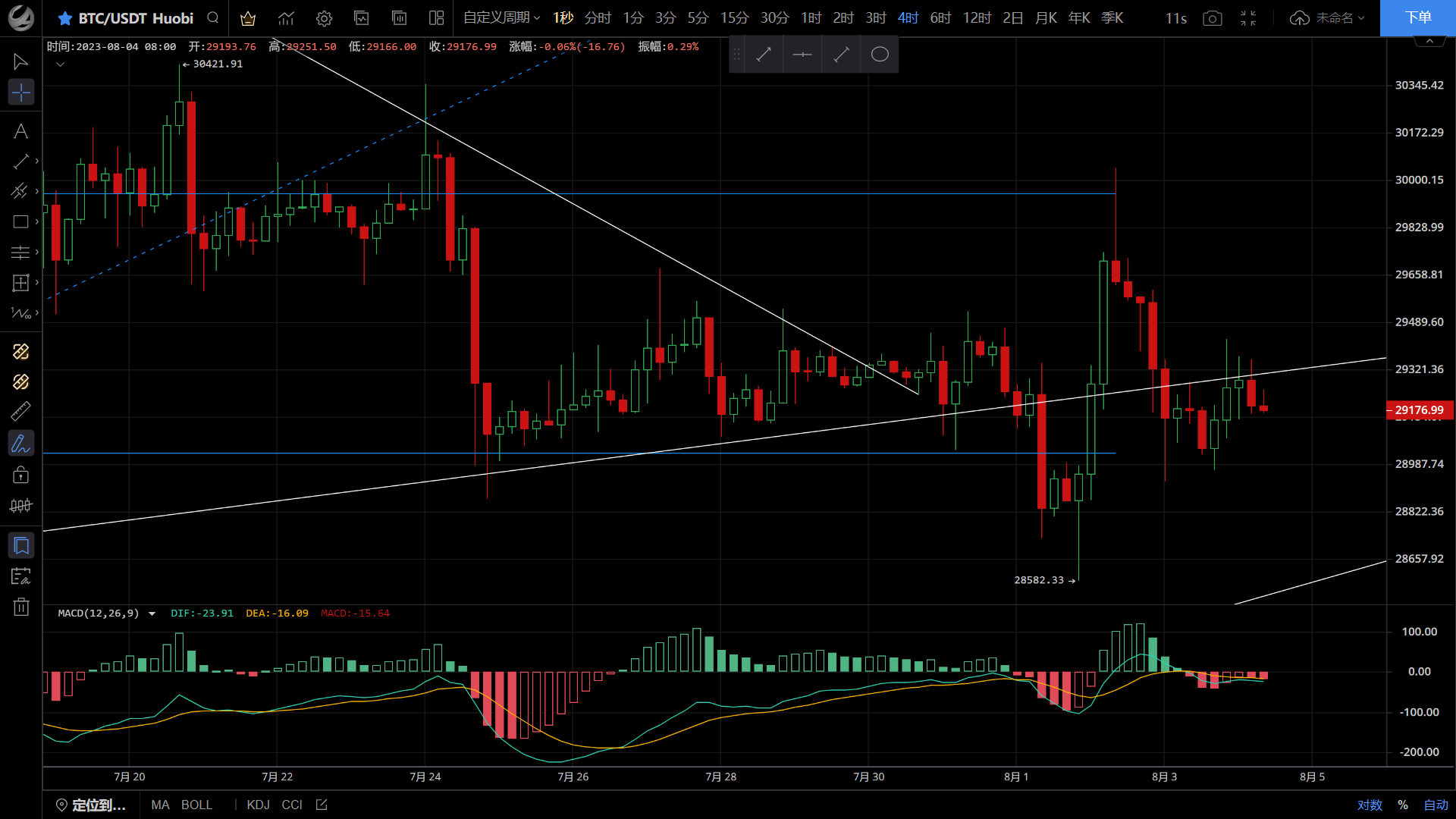The width and height of the screenshot is (1456, 819).
Task: Switch to the 1时 timeframe tab
Action: click(x=810, y=17)
